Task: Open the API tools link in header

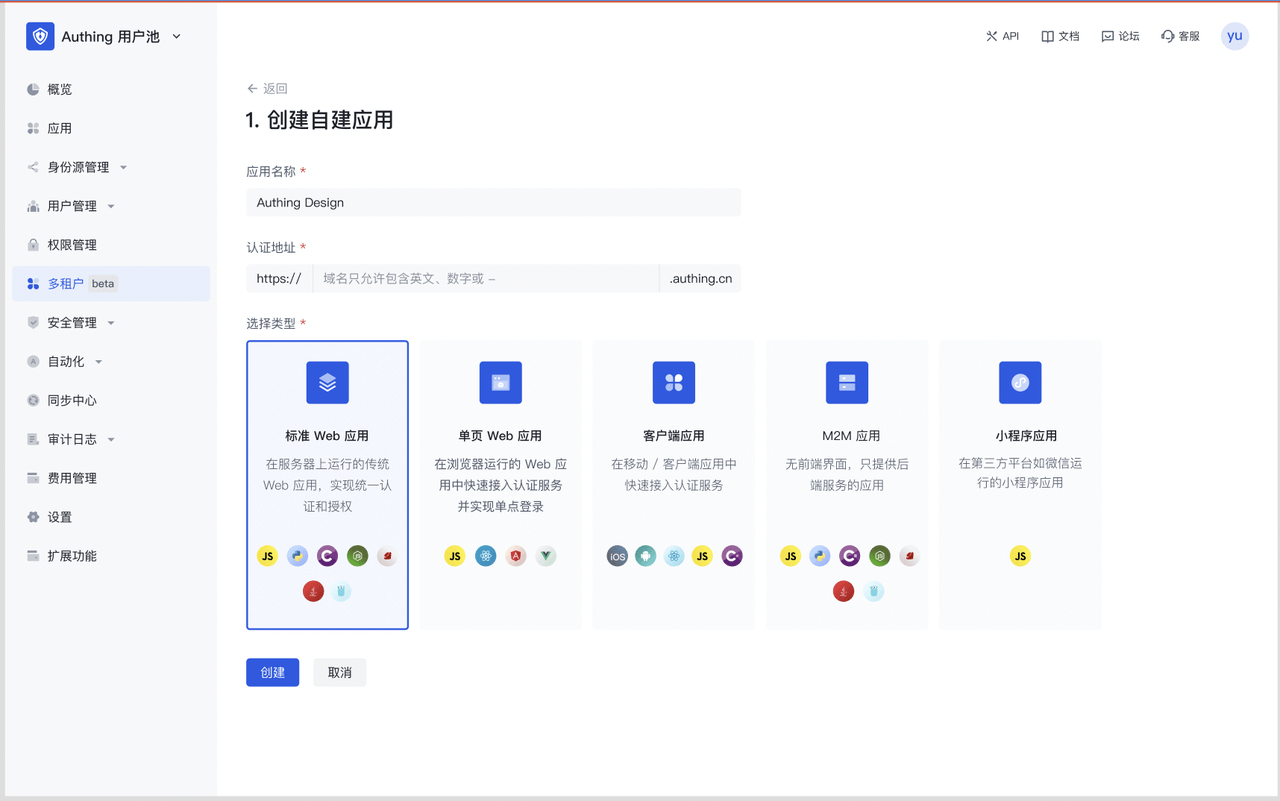Action: (1002, 36)
